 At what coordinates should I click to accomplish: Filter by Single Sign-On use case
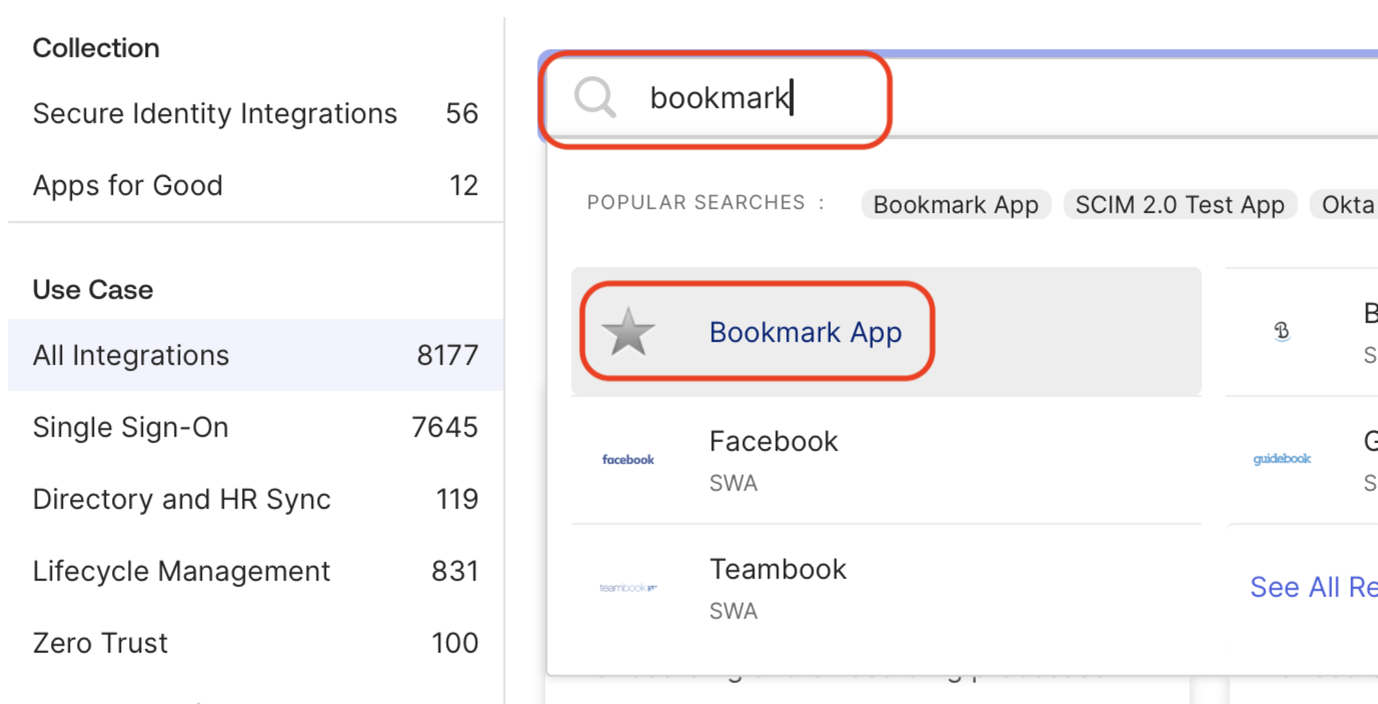[131, 427]
